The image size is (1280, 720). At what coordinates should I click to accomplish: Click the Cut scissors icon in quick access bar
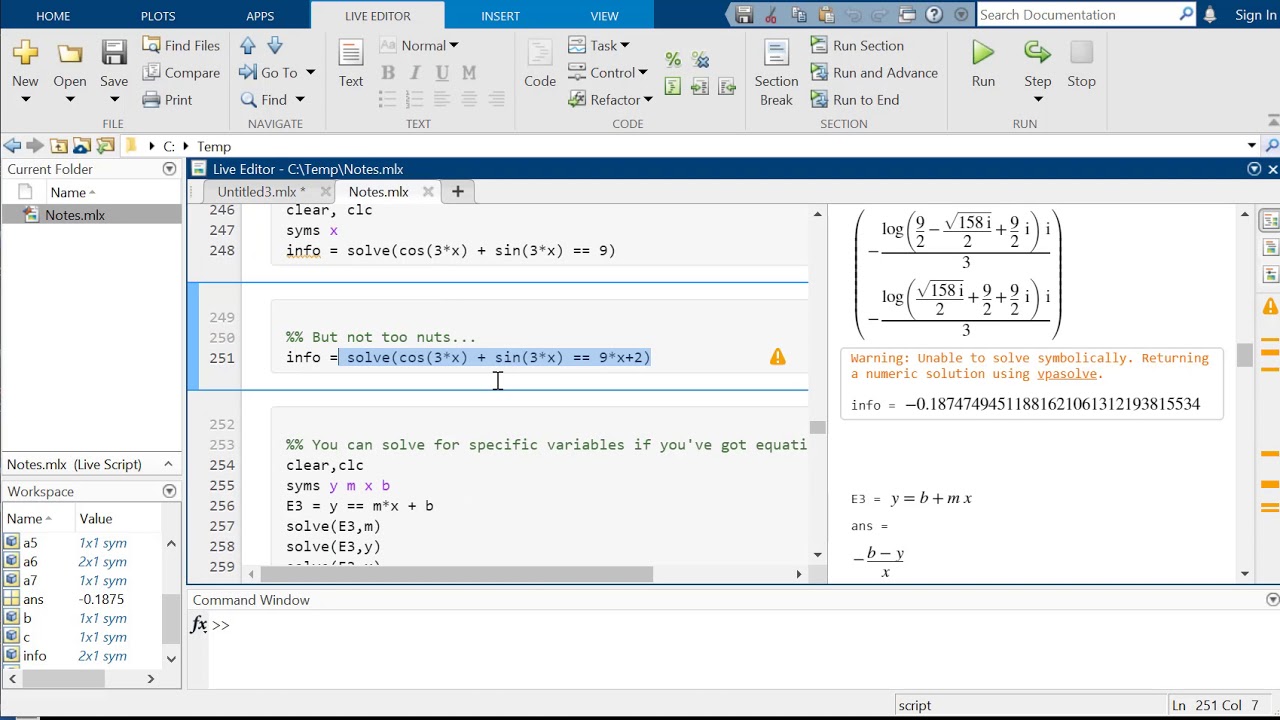(771, 15)
